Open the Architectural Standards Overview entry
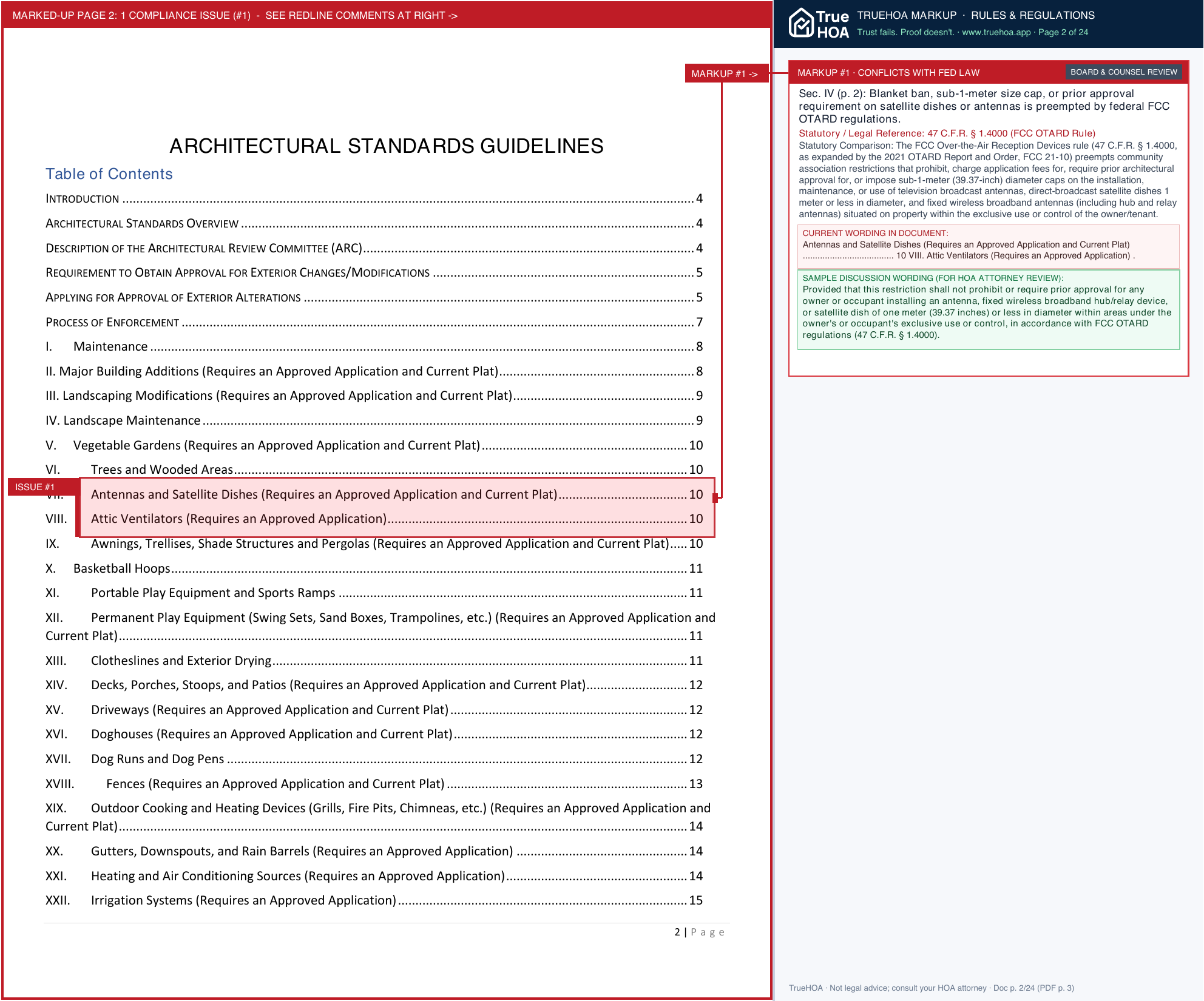This screenshot has width=1204, height=1001. tap(374, 223)
